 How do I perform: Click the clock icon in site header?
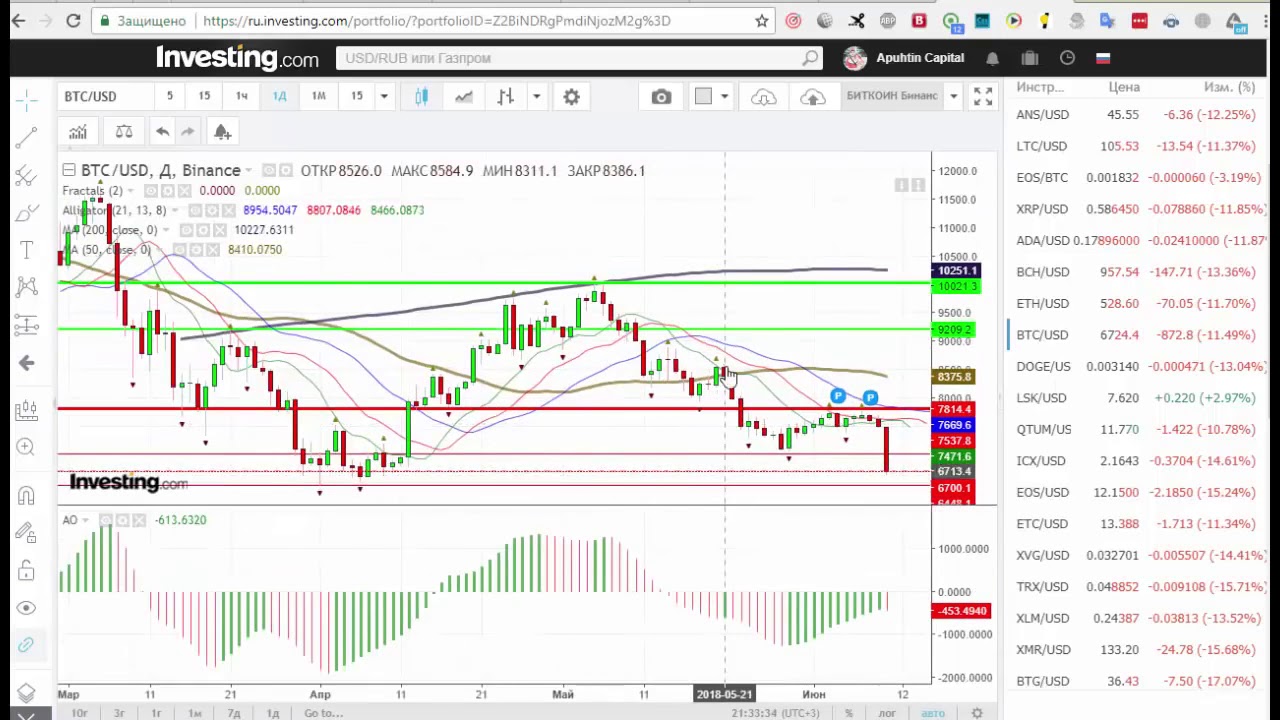pos(1067,58)
